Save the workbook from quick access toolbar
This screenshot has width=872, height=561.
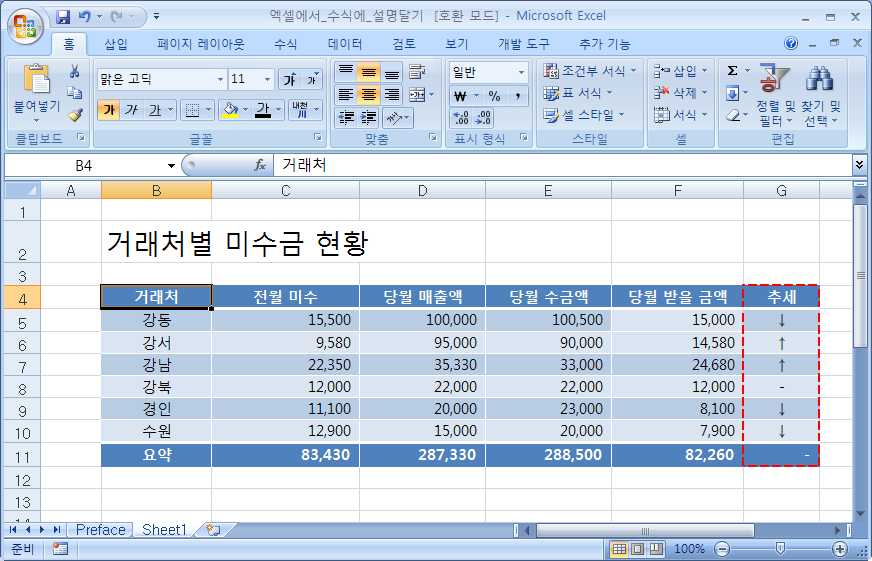[63, 17]
